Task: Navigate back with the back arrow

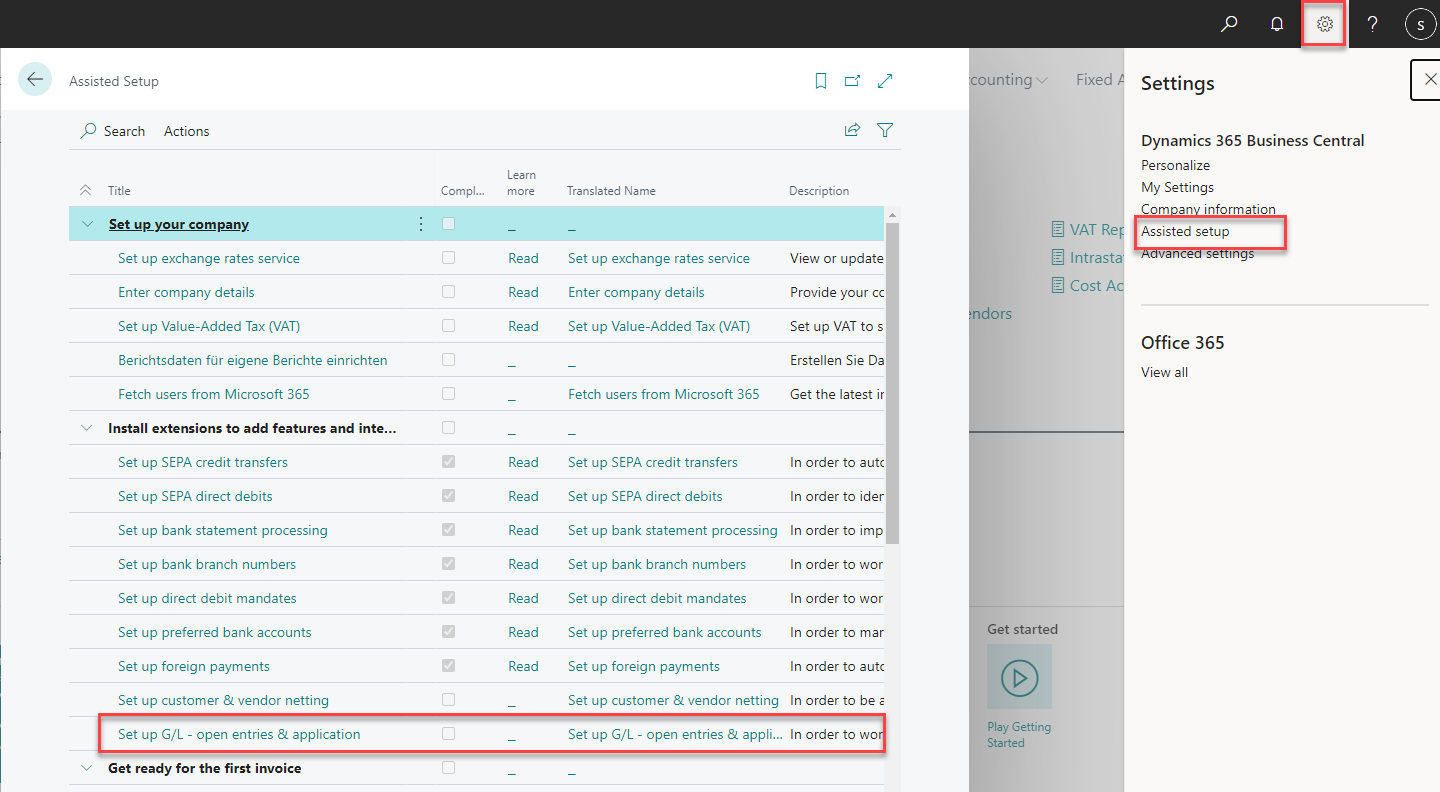Action: 35,78
